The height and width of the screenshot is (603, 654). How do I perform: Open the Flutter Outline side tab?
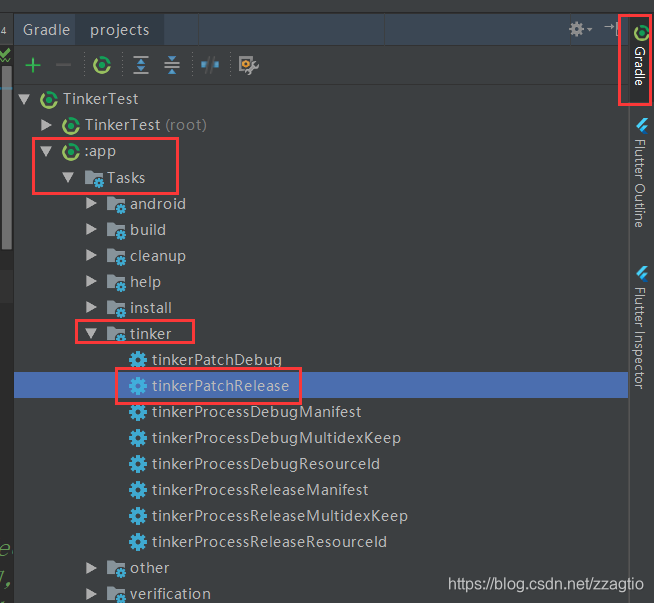click(x=640, y=173)
